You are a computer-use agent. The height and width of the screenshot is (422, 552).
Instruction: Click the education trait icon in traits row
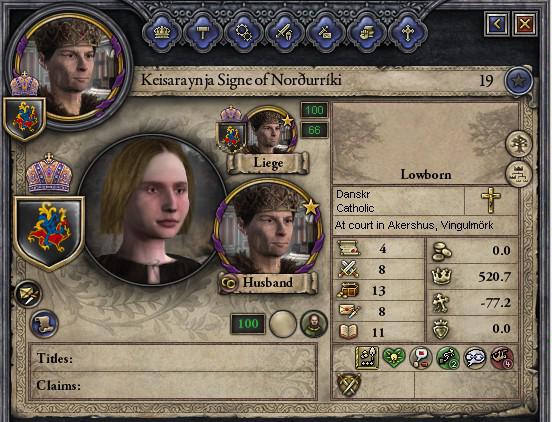(x=367, y=358)
